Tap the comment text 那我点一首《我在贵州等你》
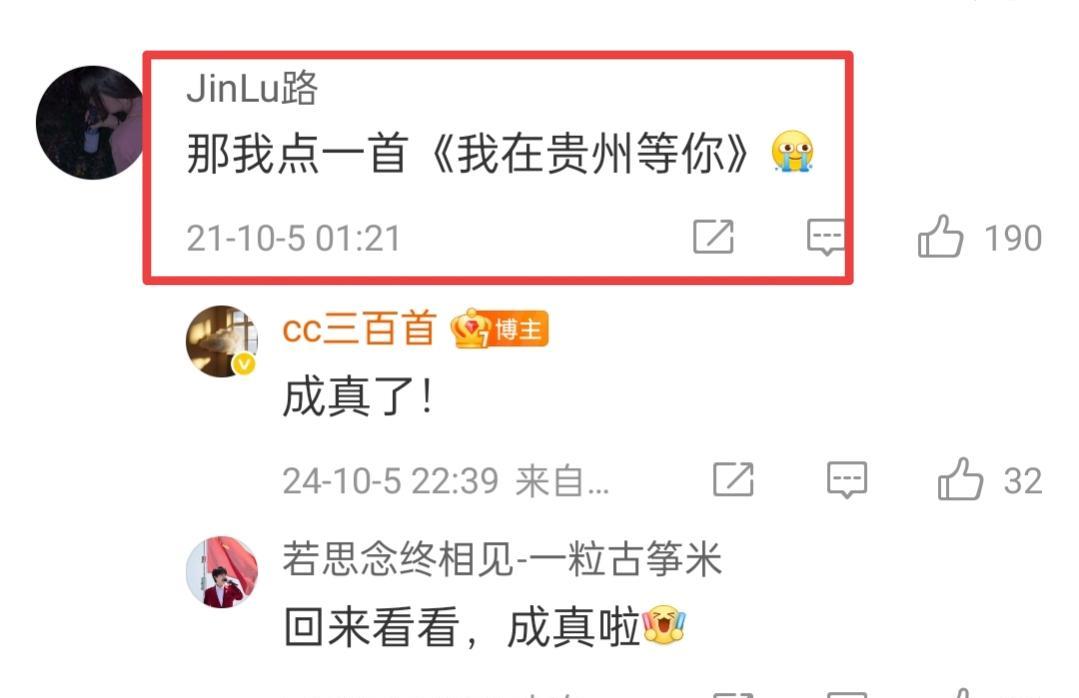The height and width of the screenshot is (698, 1079). 468,153
